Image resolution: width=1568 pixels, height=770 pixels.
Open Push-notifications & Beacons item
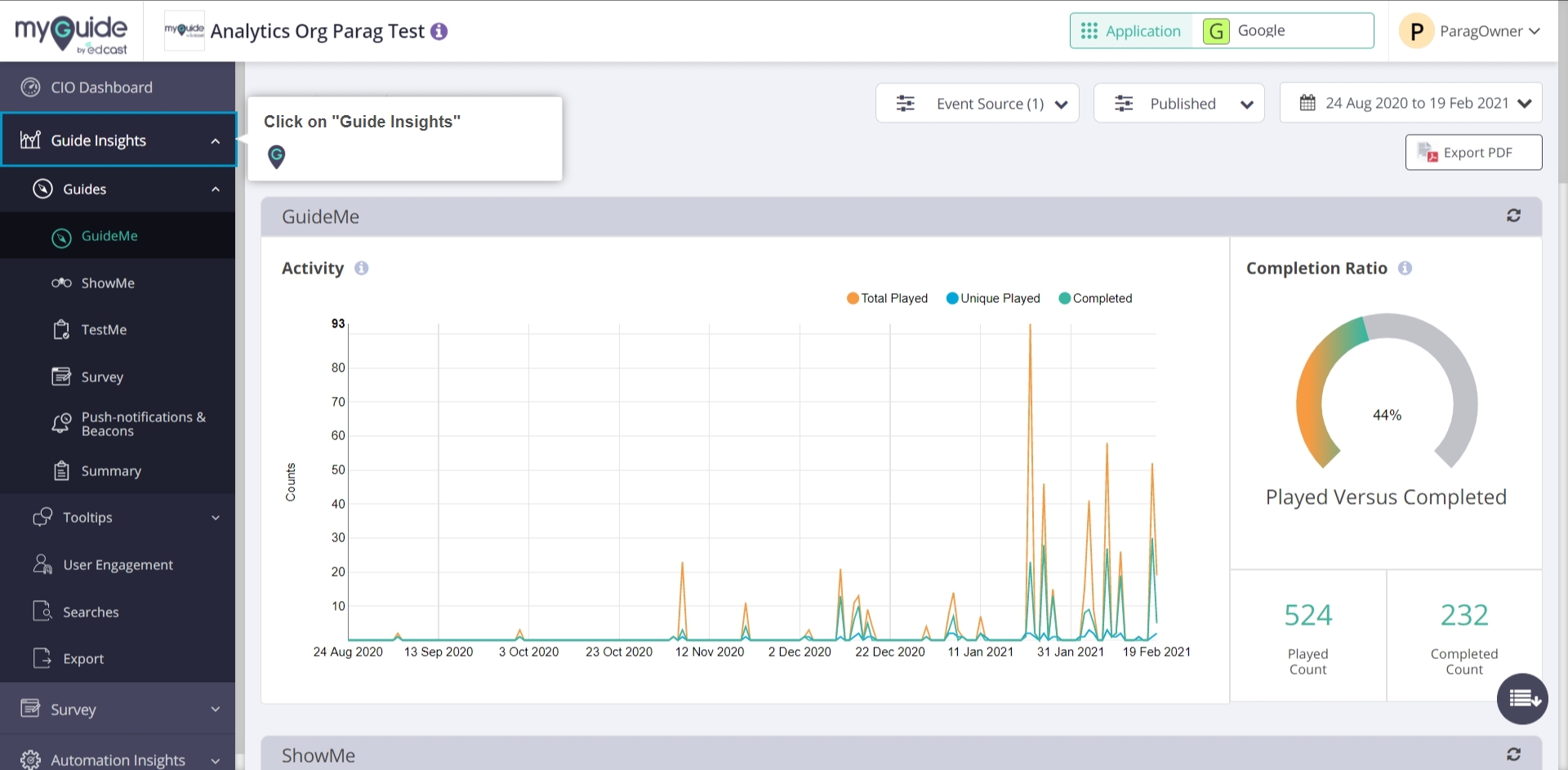pyautogui.click(x=118, y=424)
